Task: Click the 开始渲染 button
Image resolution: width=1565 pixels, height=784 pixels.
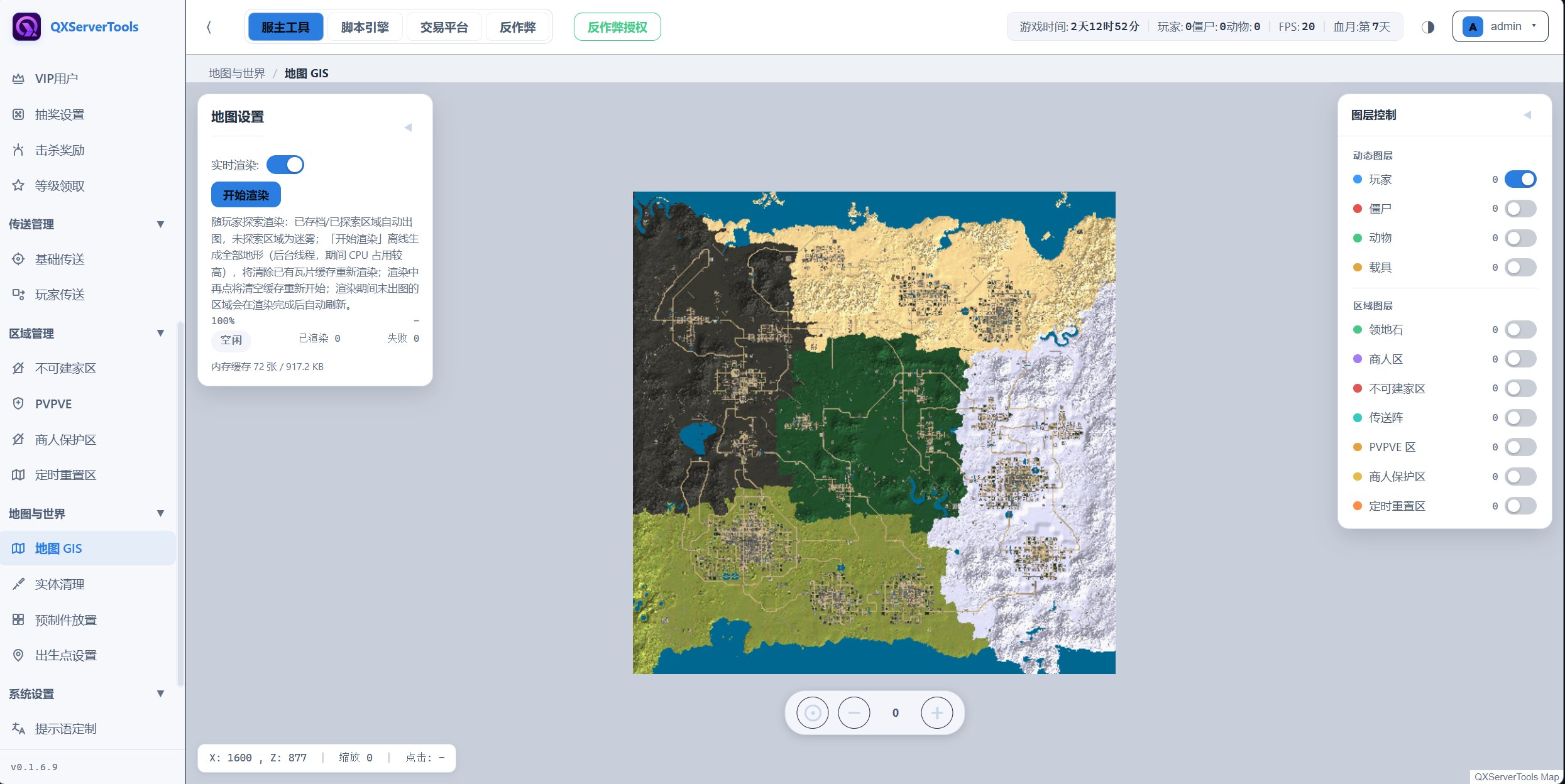Action: pos(246,195)
